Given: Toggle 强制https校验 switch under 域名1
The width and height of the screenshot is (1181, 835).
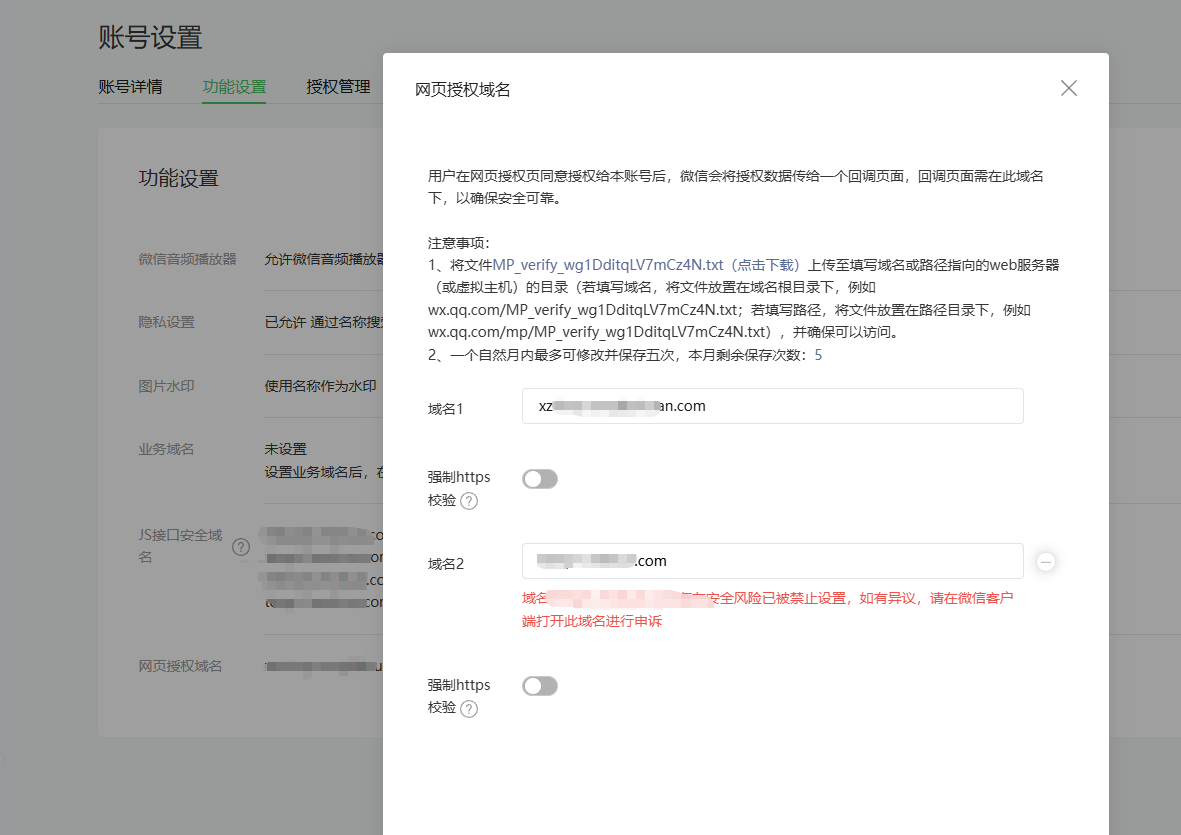Looking at the screenshot, I should [540, 479].
